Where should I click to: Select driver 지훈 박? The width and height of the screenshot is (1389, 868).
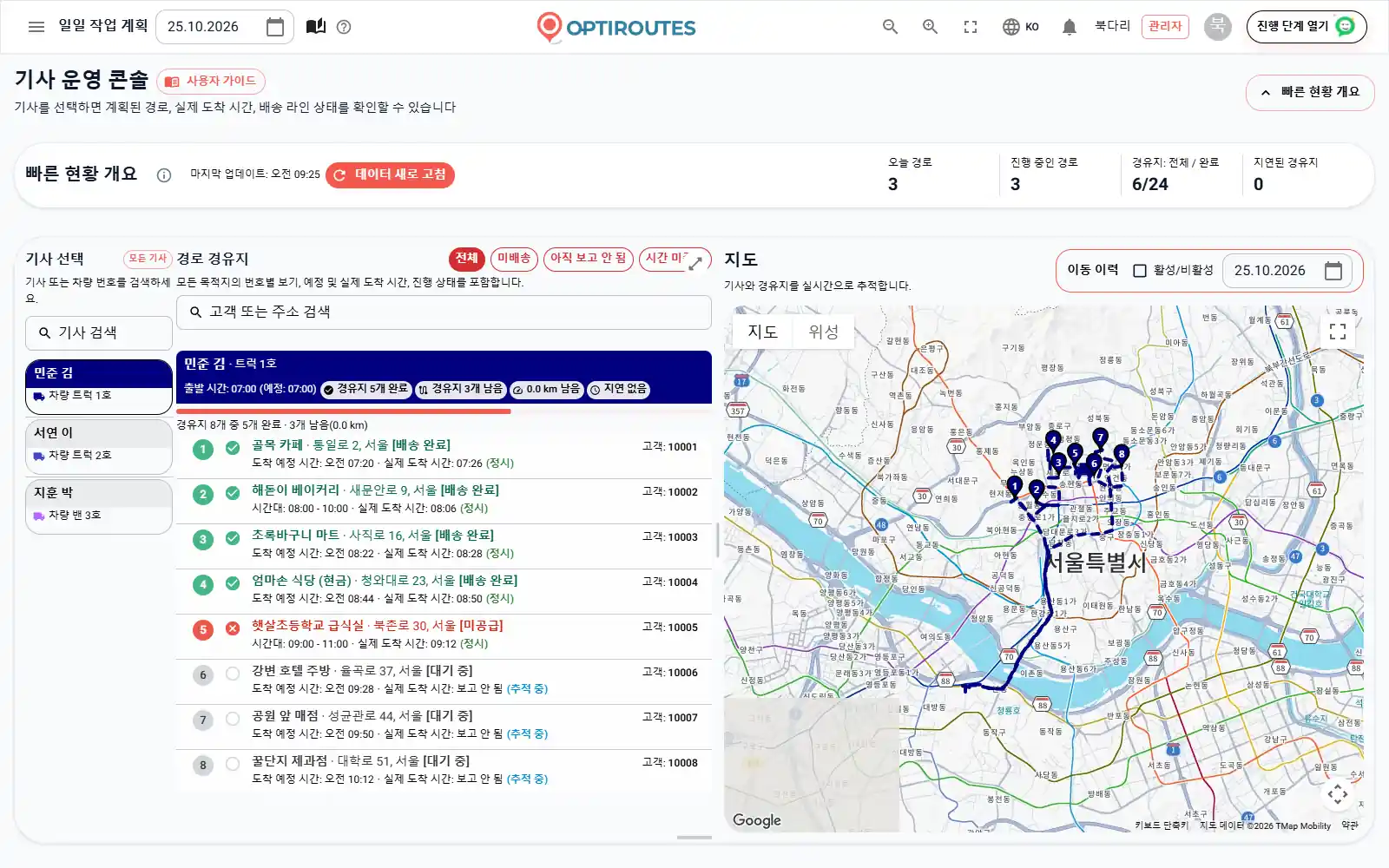(x=99, y=506)
